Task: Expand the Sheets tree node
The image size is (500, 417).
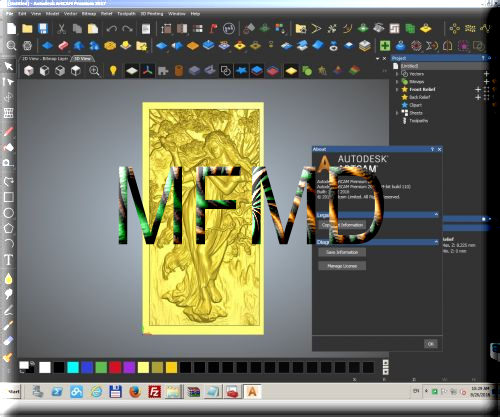Action: [x=397, y=113]
